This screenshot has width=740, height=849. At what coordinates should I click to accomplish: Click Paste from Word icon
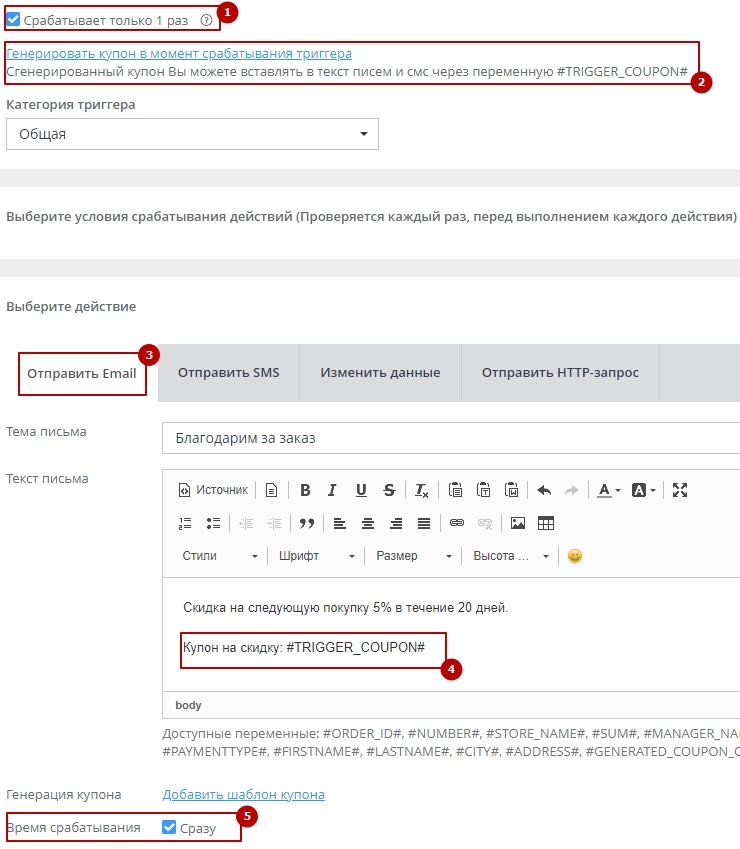[512, 490]
